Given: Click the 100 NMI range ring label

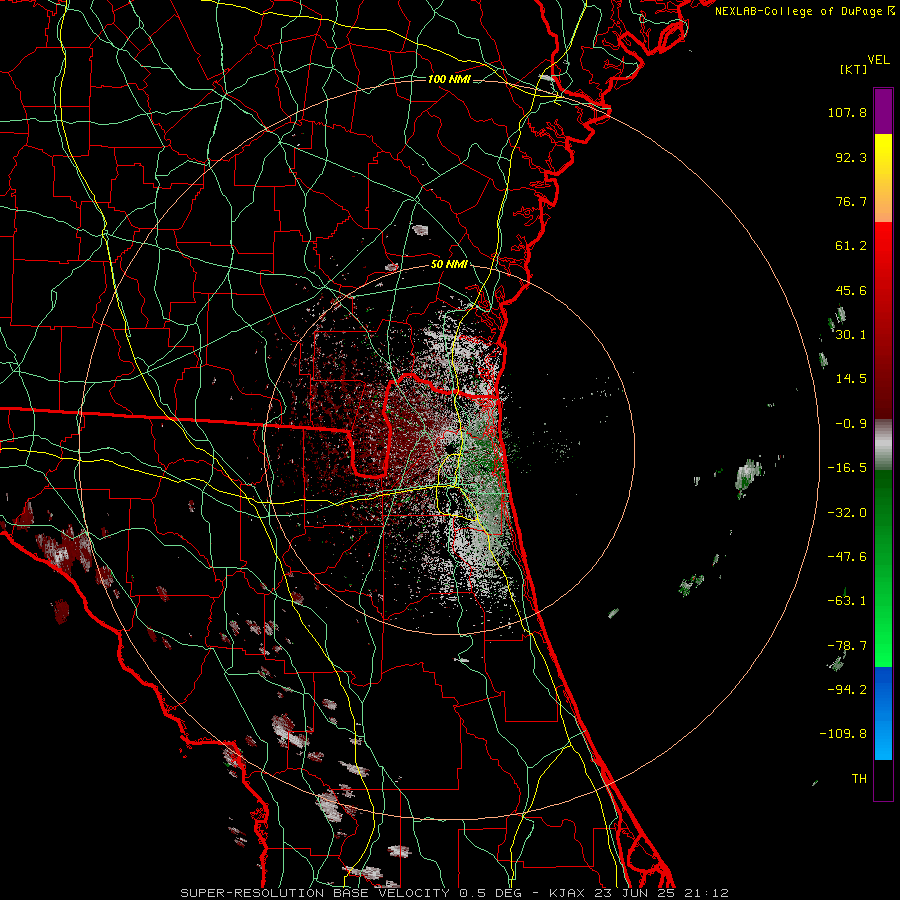Looking at the screenshot, I should (x=449, y=79).
